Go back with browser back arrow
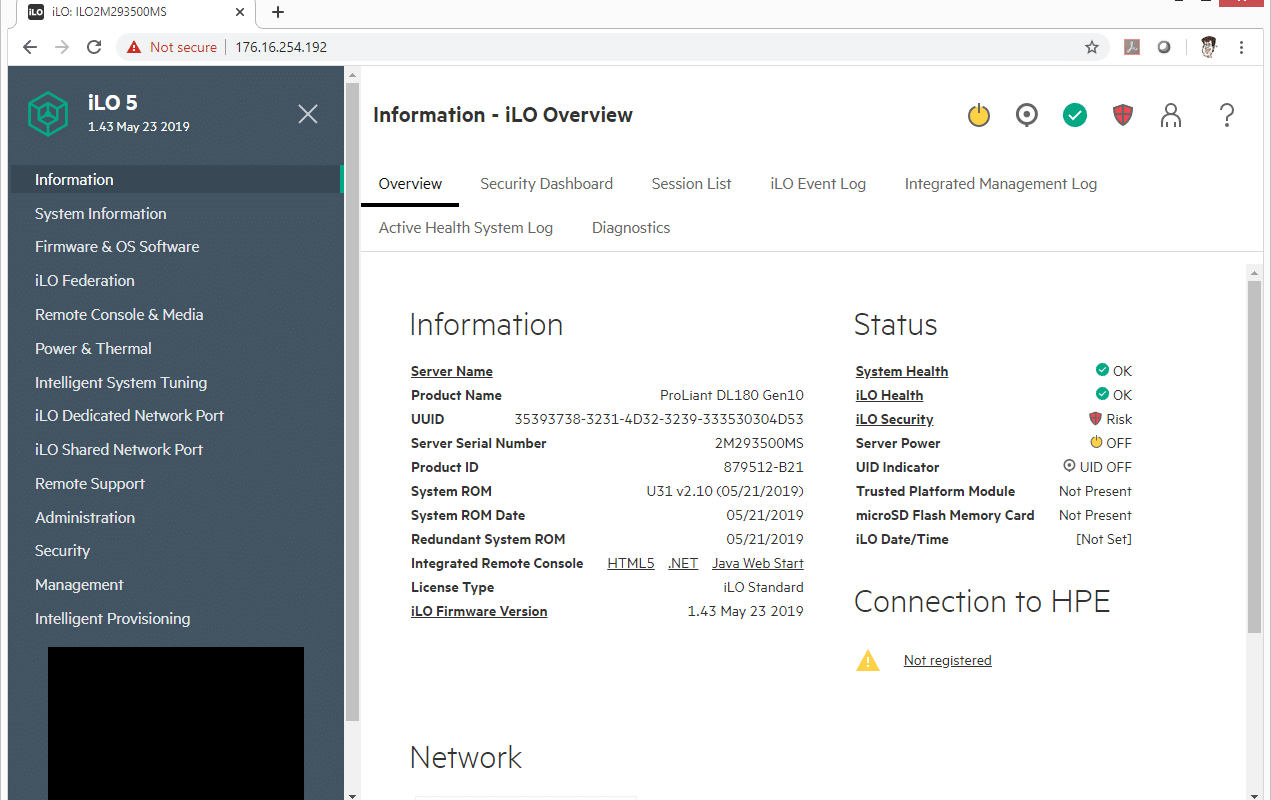 [x=30, y=47]
